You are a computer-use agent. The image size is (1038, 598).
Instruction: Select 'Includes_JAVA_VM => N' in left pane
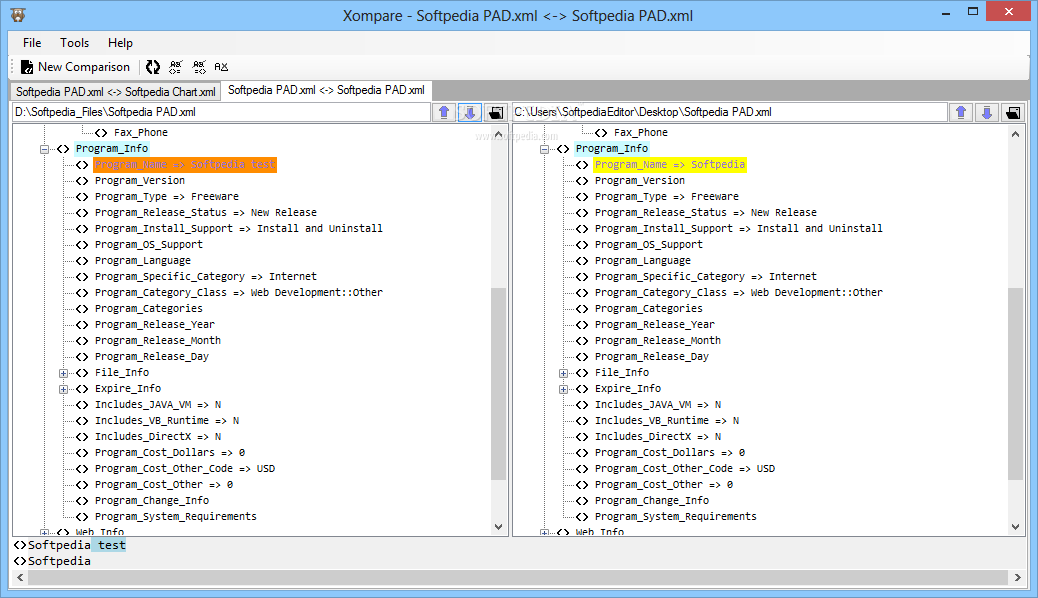pyautogui.click(x=158, y=405)
